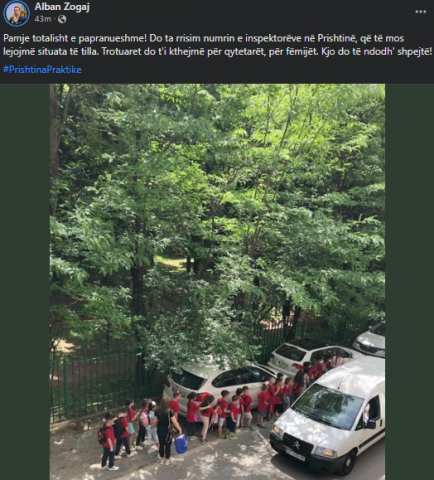Image resolution: width=434 pixels, height=480 pixels.
Task: Open Alban Zogaj's profile name link
Action: click(62, 6)
